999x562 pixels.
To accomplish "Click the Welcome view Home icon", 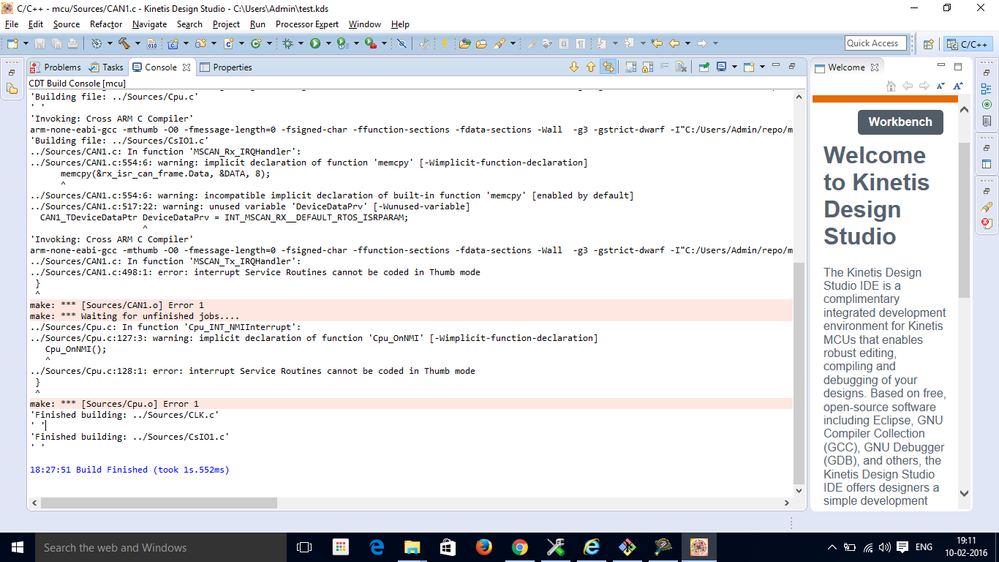I will 891,86.
